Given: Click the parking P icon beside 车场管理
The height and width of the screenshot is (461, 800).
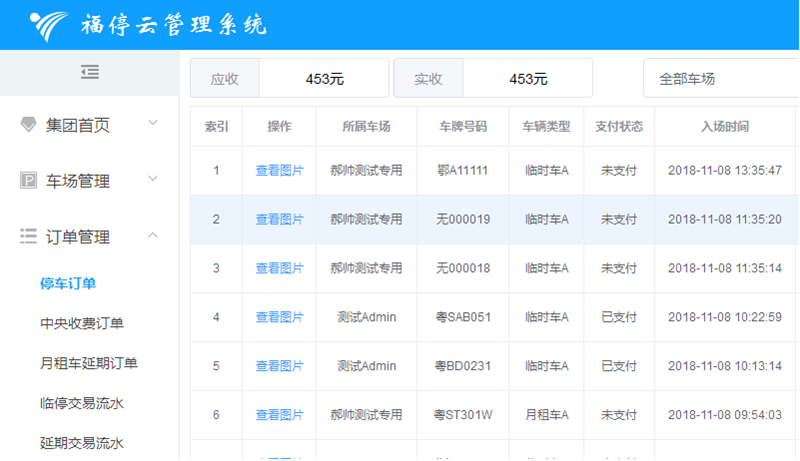Looking at the screenshot, I should (28, 181).
